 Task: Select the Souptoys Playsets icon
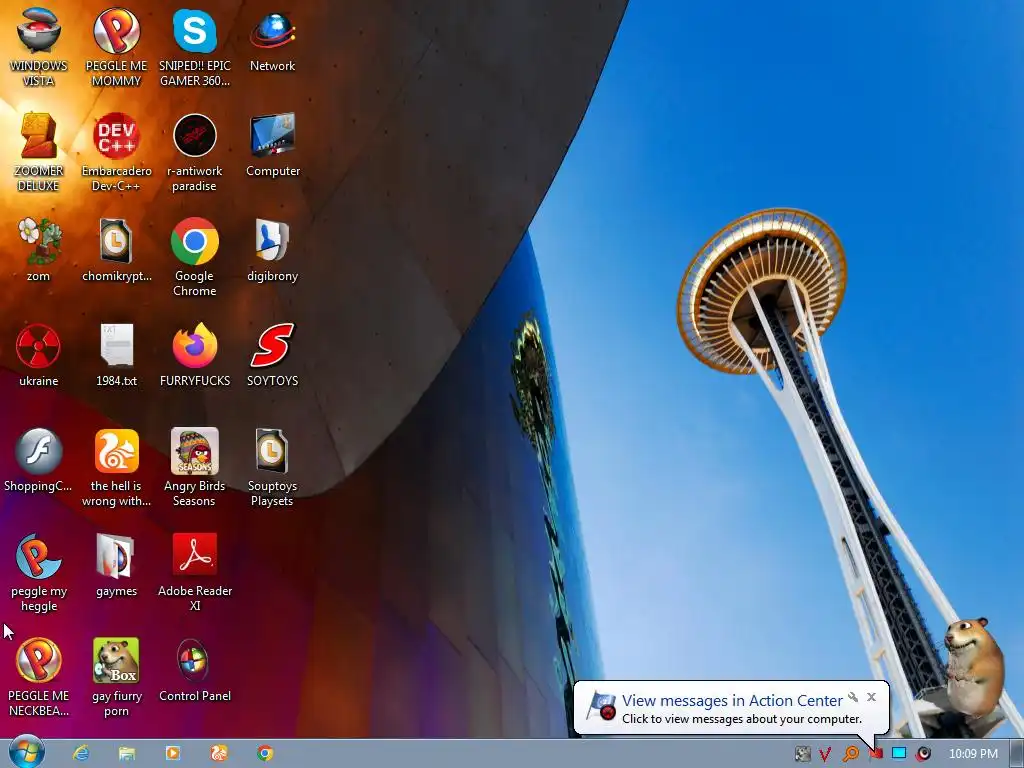pyautogui.click(x=272, y=468)
